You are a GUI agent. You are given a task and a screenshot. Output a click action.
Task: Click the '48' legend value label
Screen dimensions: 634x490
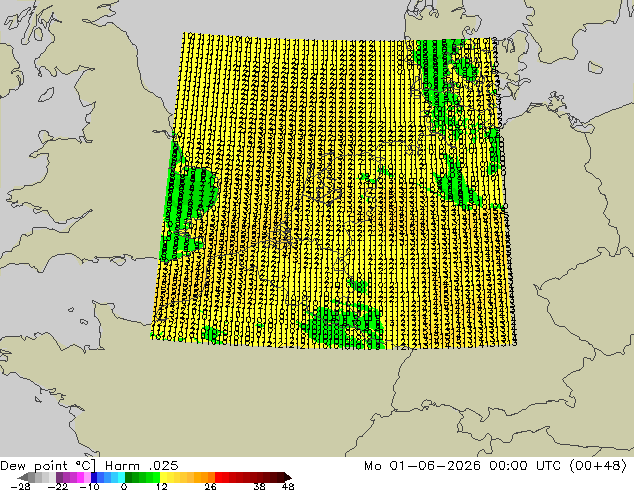(288, 486)
